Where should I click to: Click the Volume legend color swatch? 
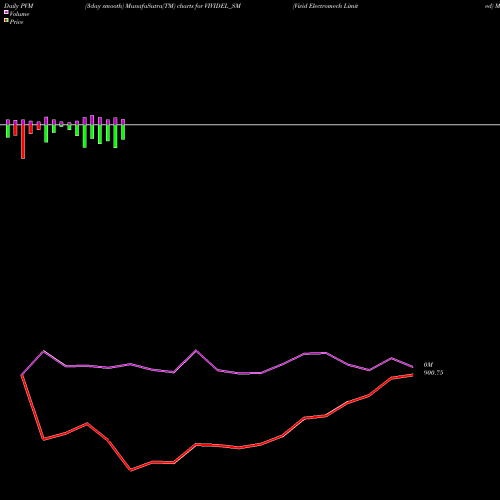point(6,12)
